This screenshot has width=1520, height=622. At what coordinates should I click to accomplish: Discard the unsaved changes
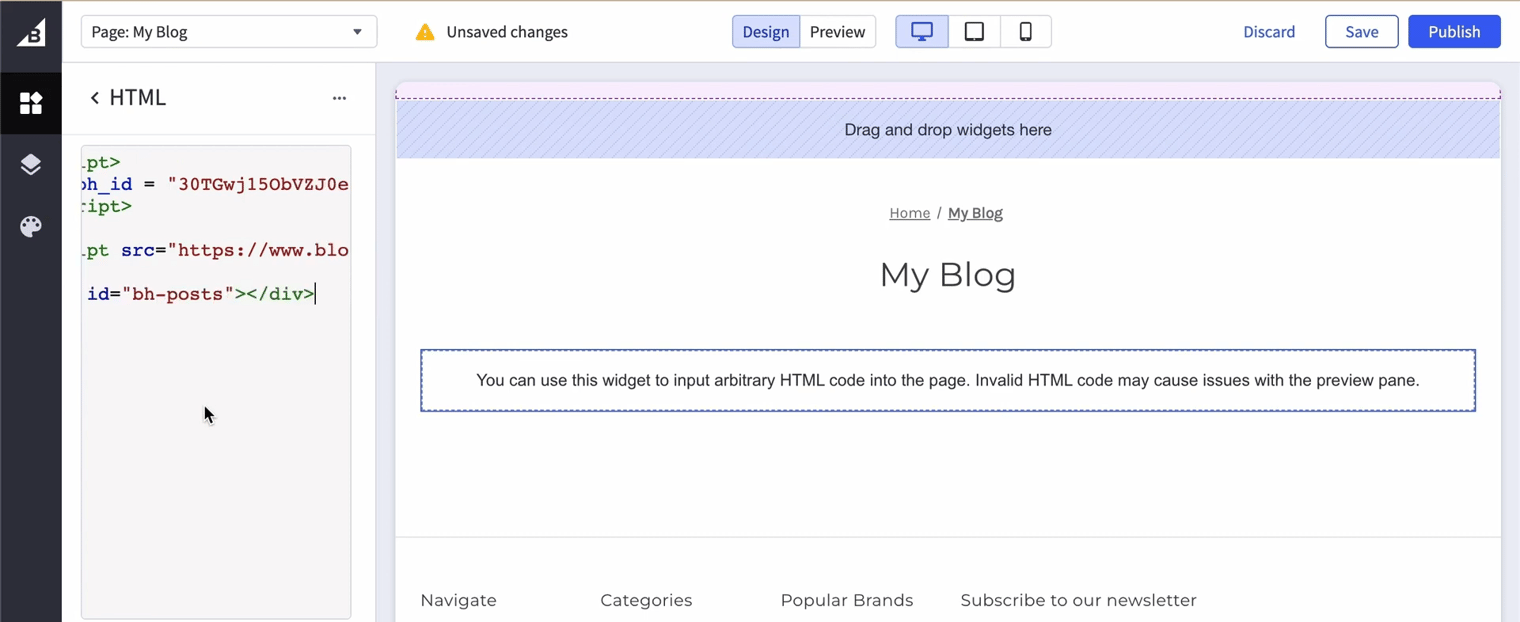[x=1269, y=31]
